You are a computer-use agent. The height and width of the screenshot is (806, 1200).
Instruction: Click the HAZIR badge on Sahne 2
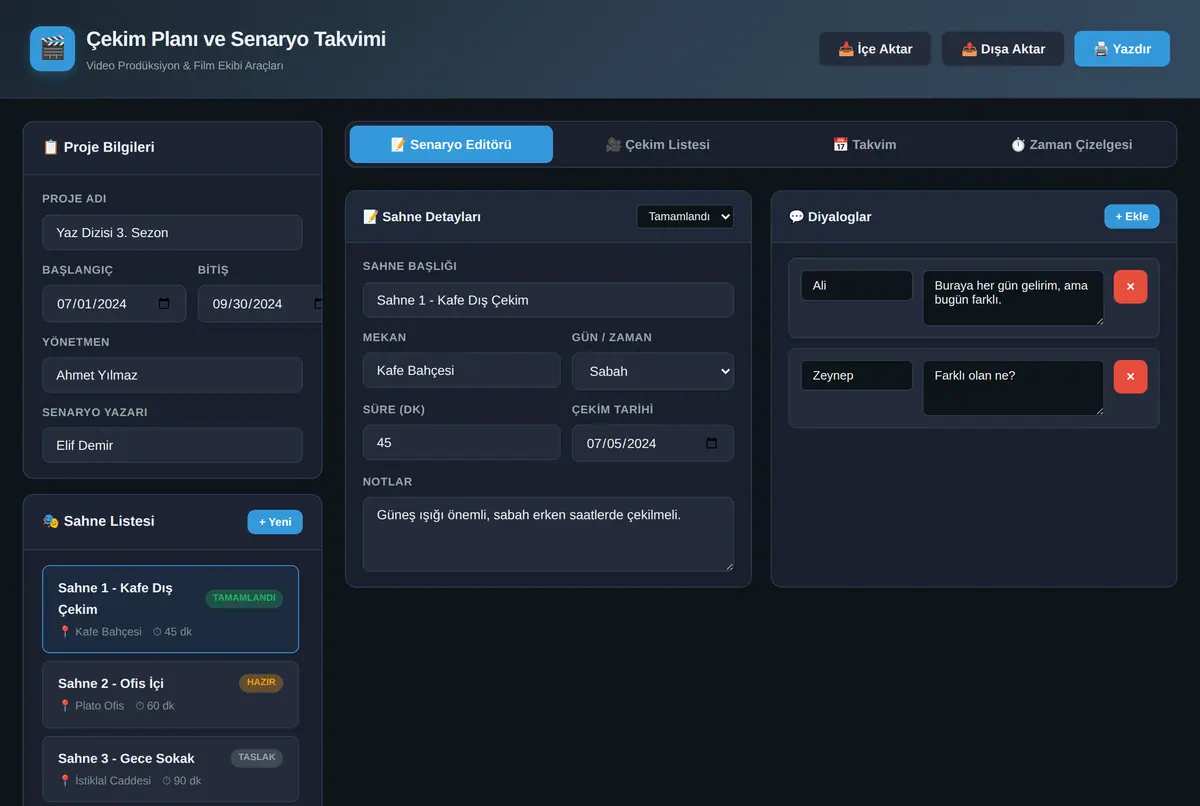point(261,683)
